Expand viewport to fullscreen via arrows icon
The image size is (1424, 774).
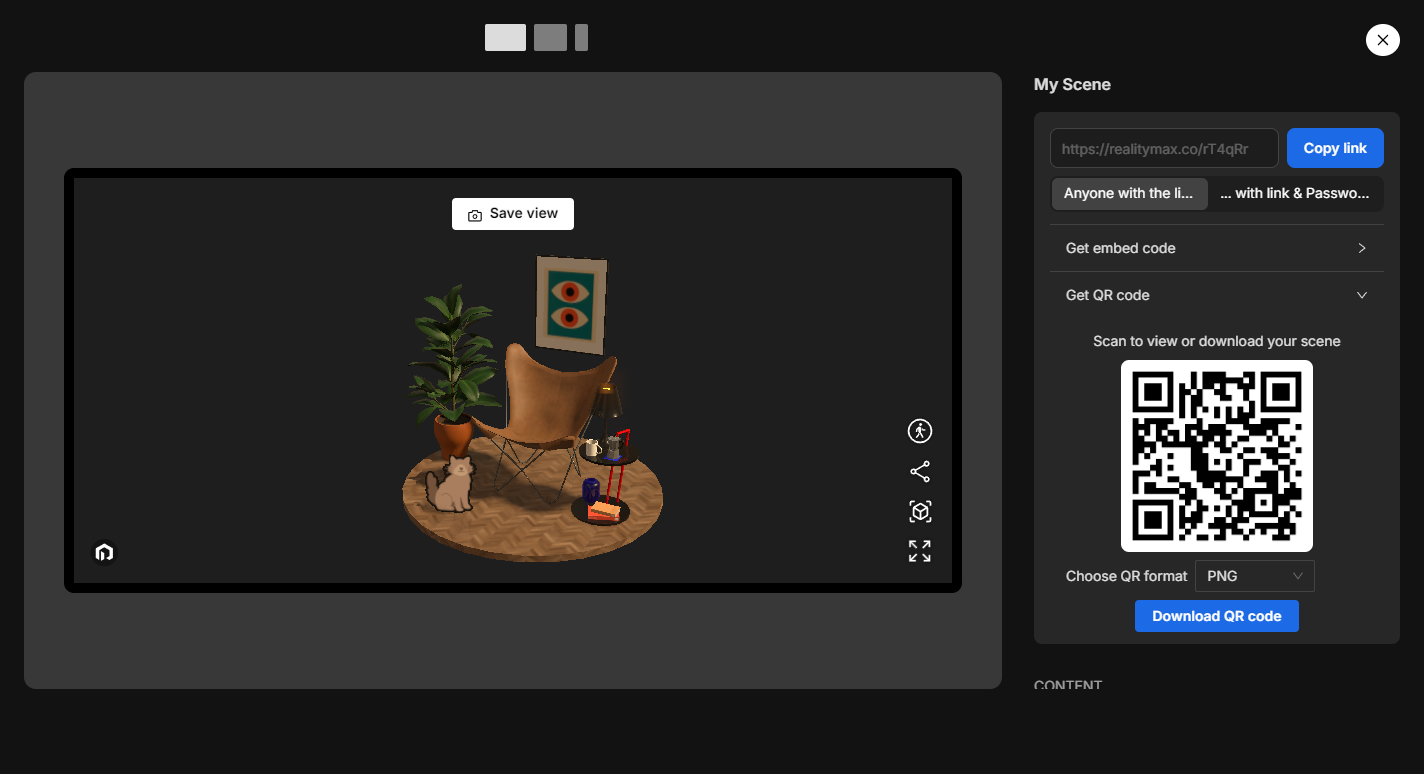[x=919, y=551]
